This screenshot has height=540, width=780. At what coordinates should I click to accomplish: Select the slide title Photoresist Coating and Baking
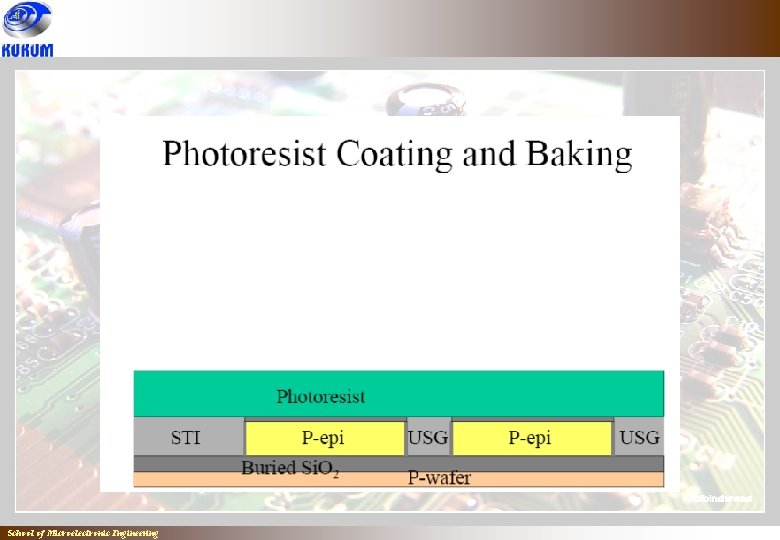[397, 154]
